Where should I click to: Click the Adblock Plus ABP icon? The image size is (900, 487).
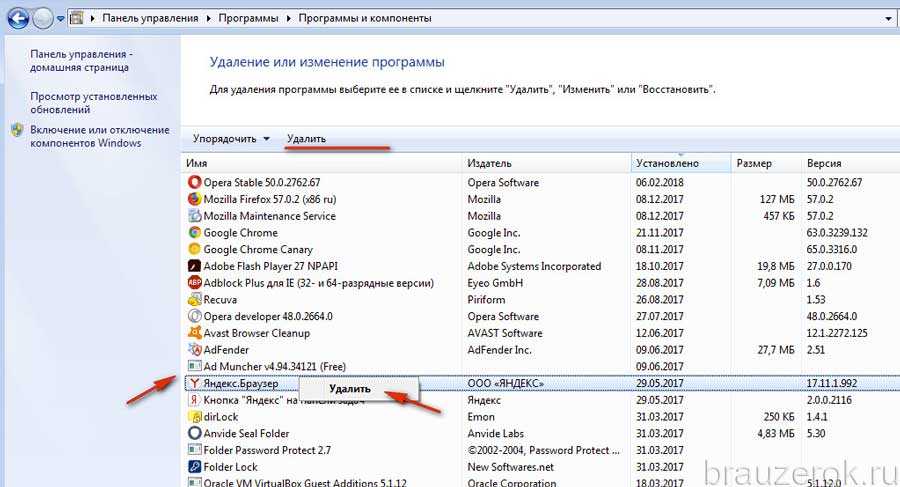tap(195, 283)
